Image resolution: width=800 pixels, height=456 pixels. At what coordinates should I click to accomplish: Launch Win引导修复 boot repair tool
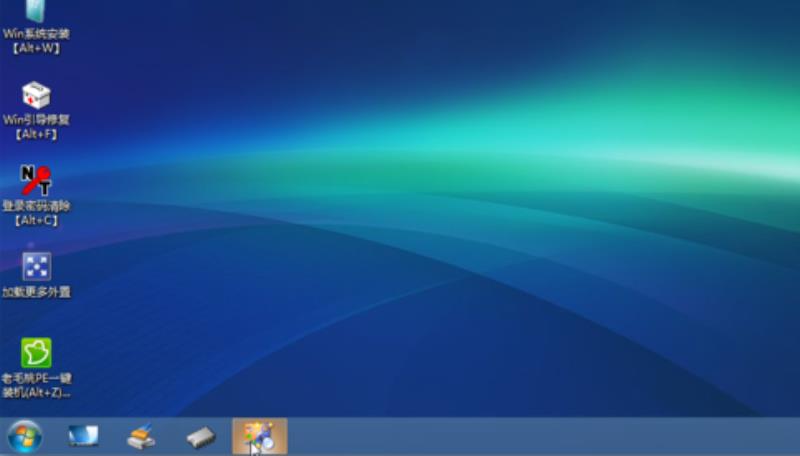click(x=36, y=110)
